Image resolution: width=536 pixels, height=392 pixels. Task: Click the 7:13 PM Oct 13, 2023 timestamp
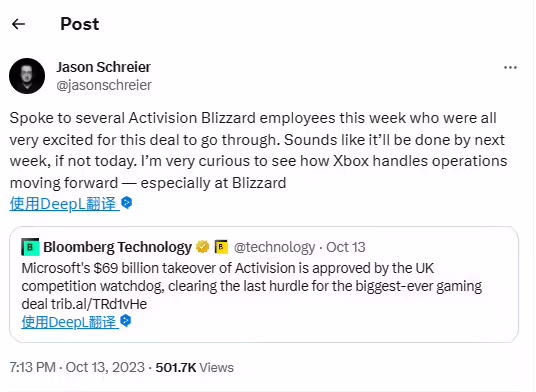(x=77, y=367)
